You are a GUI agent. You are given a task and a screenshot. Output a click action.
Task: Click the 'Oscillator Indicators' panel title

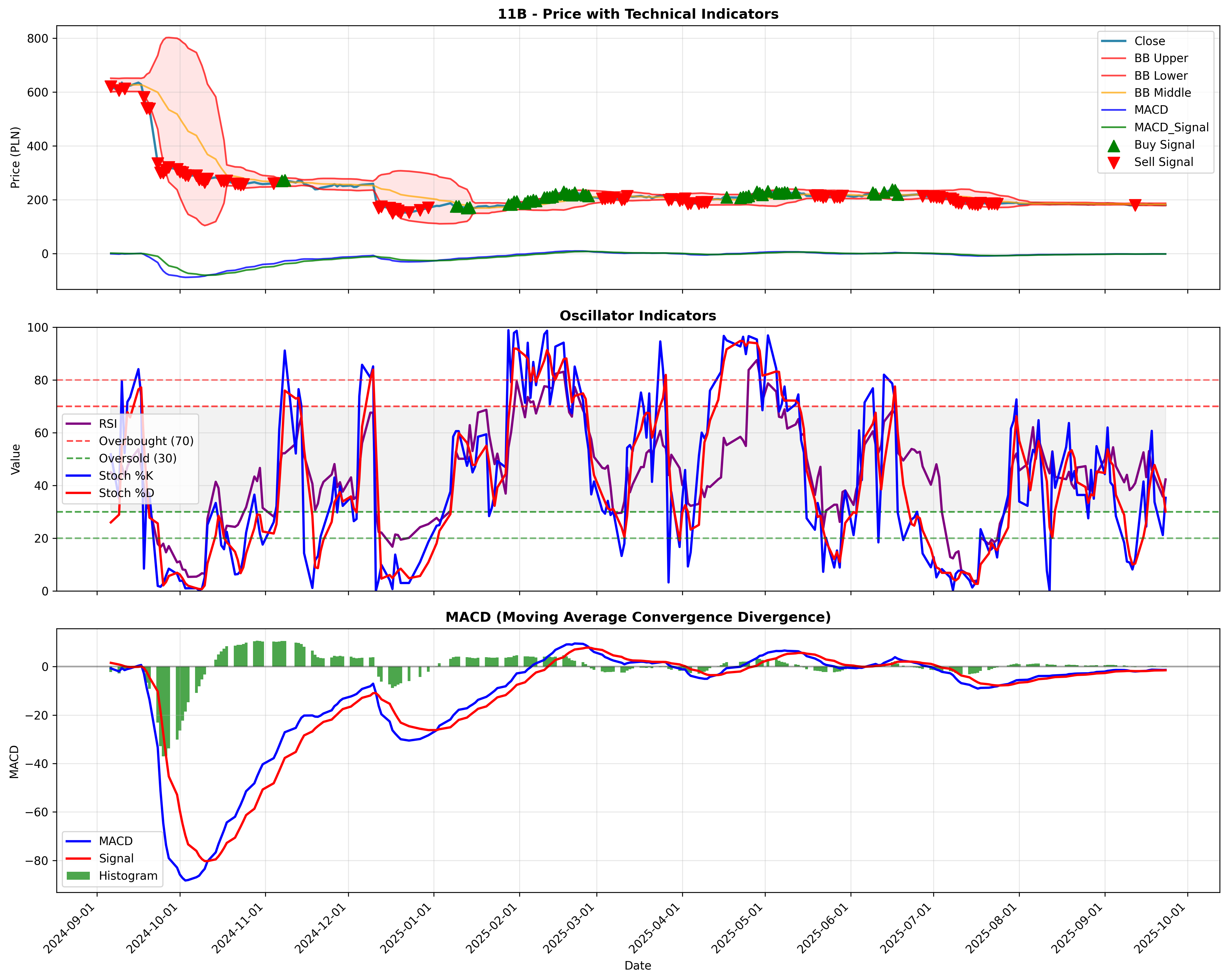click(x=638, y=316)
